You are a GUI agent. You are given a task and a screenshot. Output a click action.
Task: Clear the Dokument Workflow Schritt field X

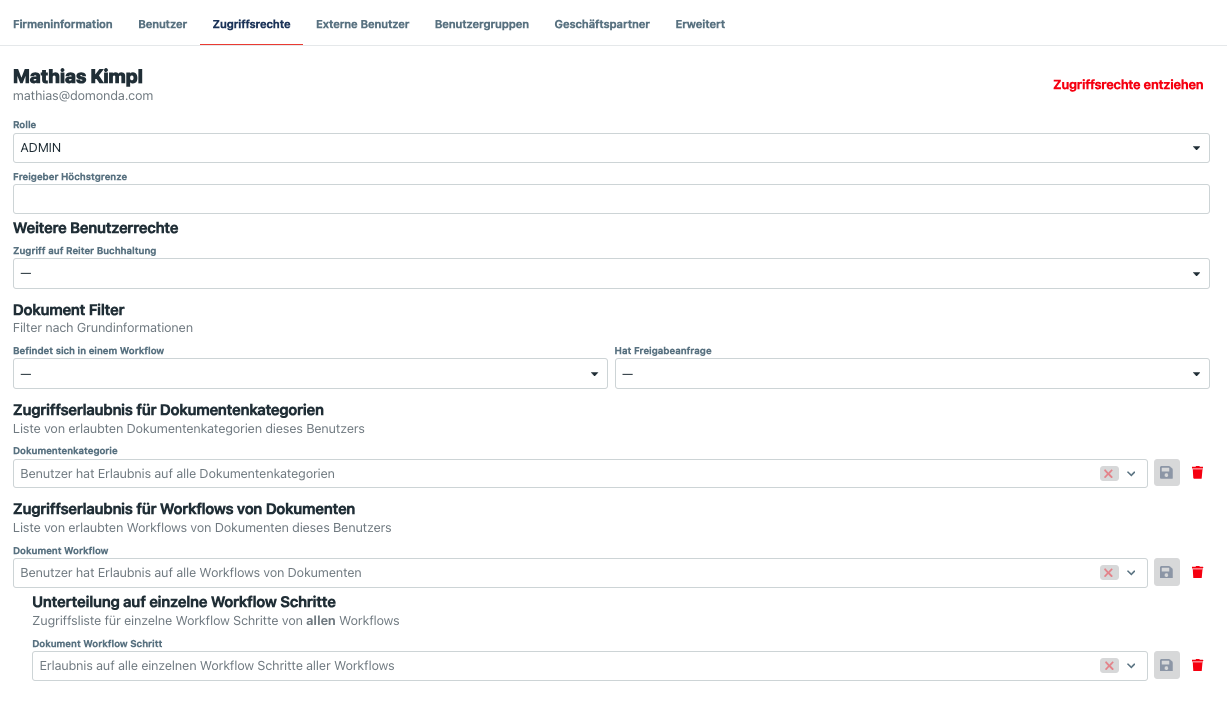(1108, 666)
